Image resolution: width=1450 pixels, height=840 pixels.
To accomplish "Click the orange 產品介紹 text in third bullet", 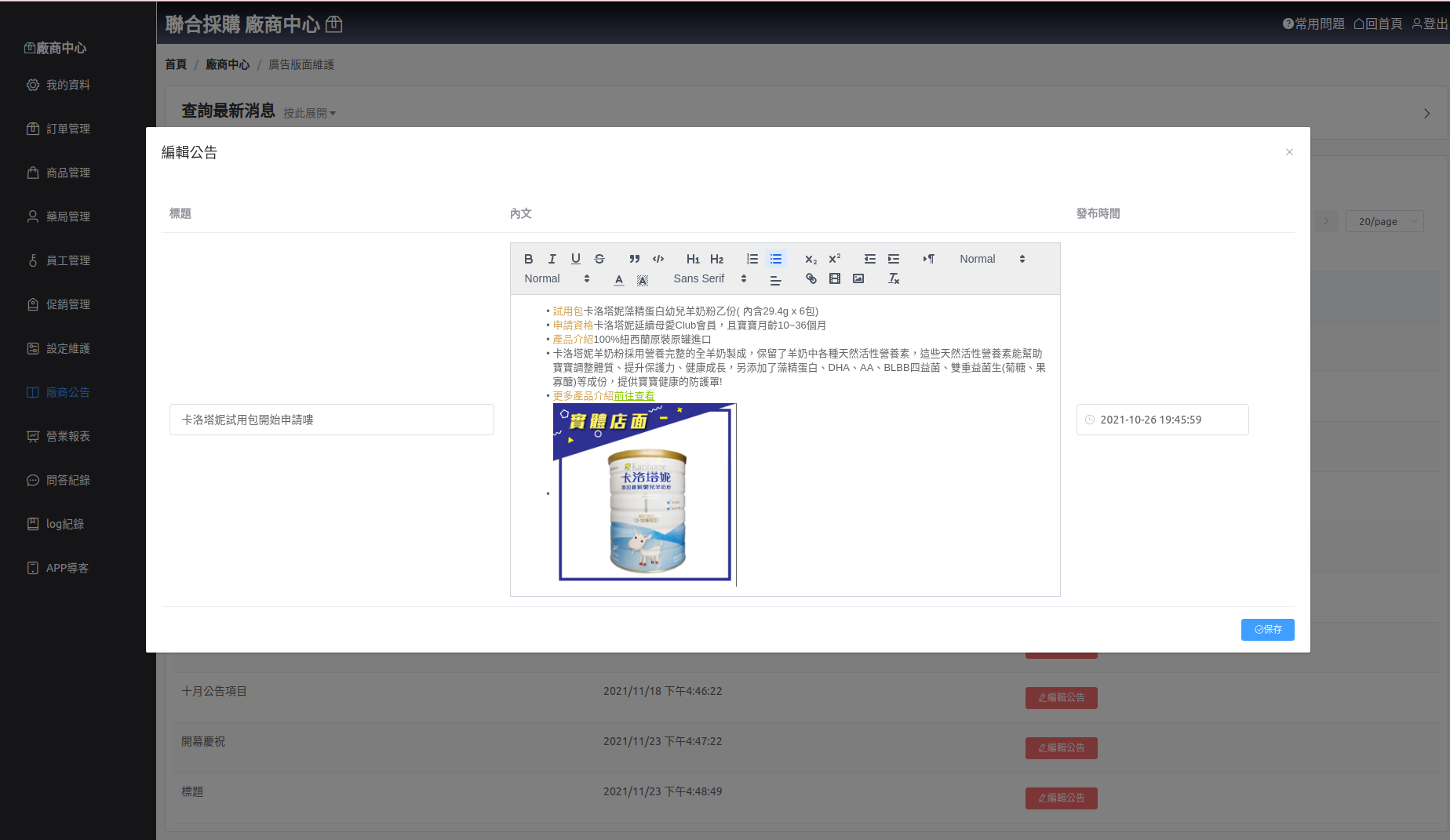I will (x=574, y=340).
